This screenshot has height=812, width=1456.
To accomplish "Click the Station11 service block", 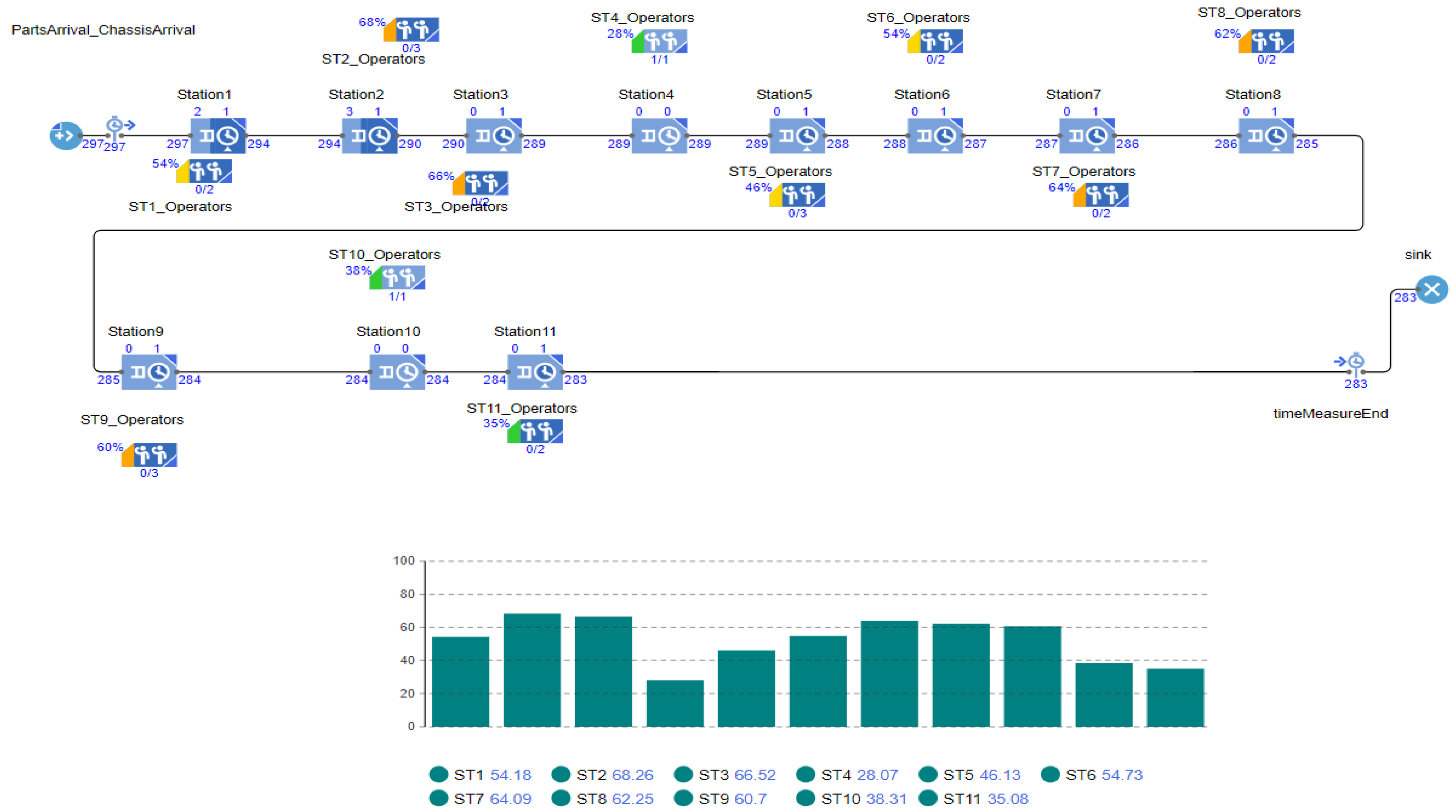I will point(535,372).
